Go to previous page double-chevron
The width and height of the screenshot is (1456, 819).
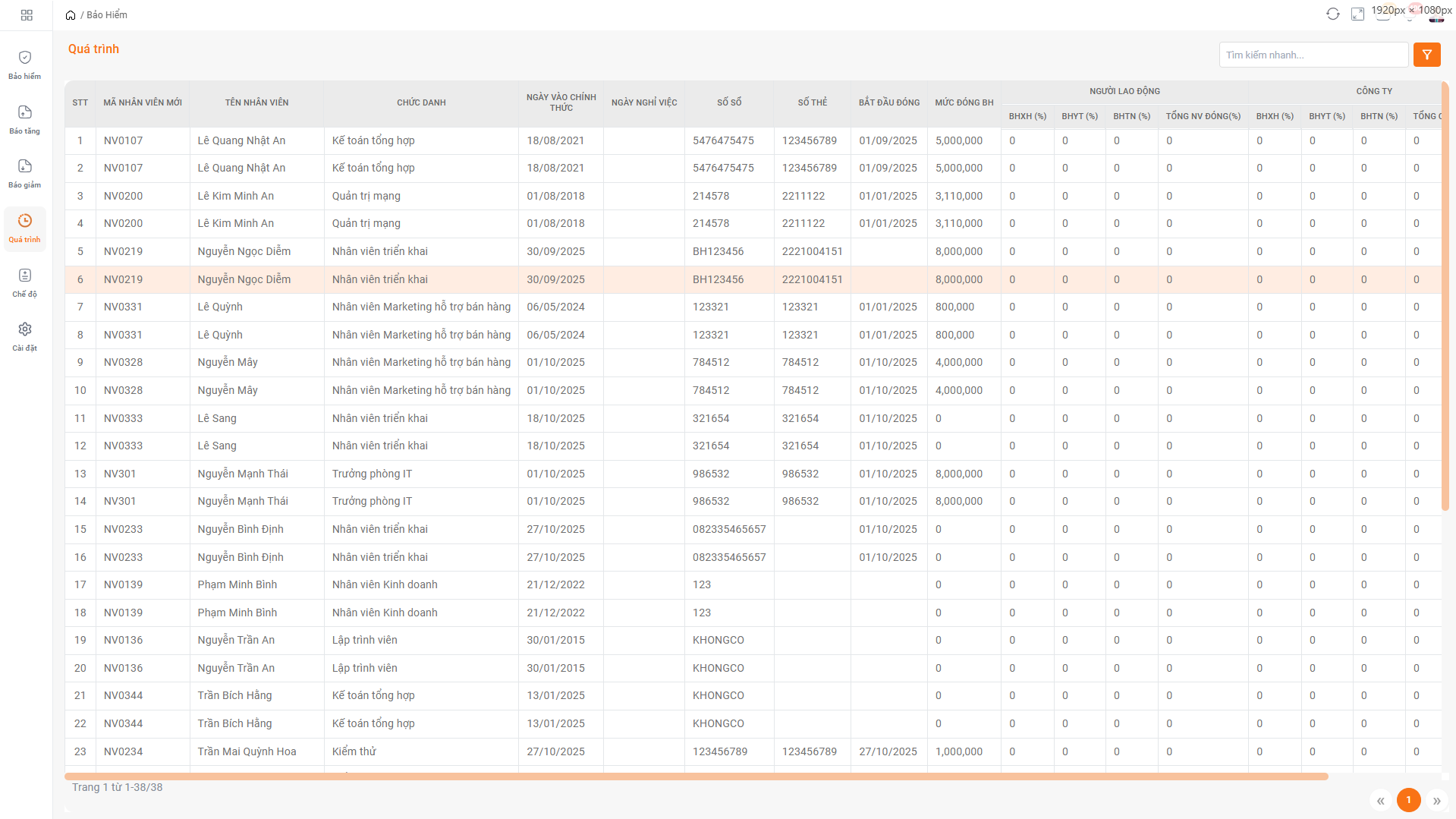click(x=1380, y=801)
